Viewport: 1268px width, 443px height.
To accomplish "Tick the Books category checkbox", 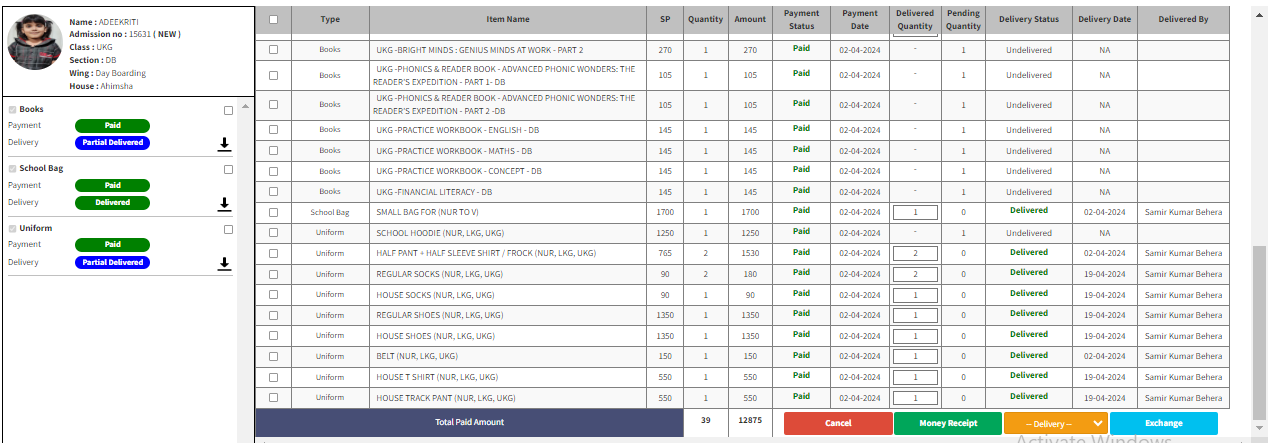I will [228, 110].
